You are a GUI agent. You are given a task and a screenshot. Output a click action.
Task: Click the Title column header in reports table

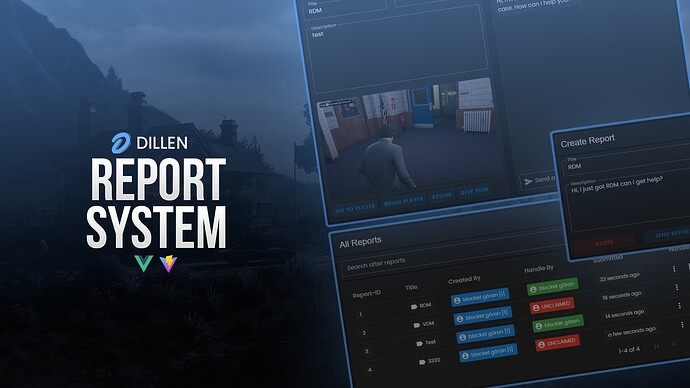[x=411, y=287]
